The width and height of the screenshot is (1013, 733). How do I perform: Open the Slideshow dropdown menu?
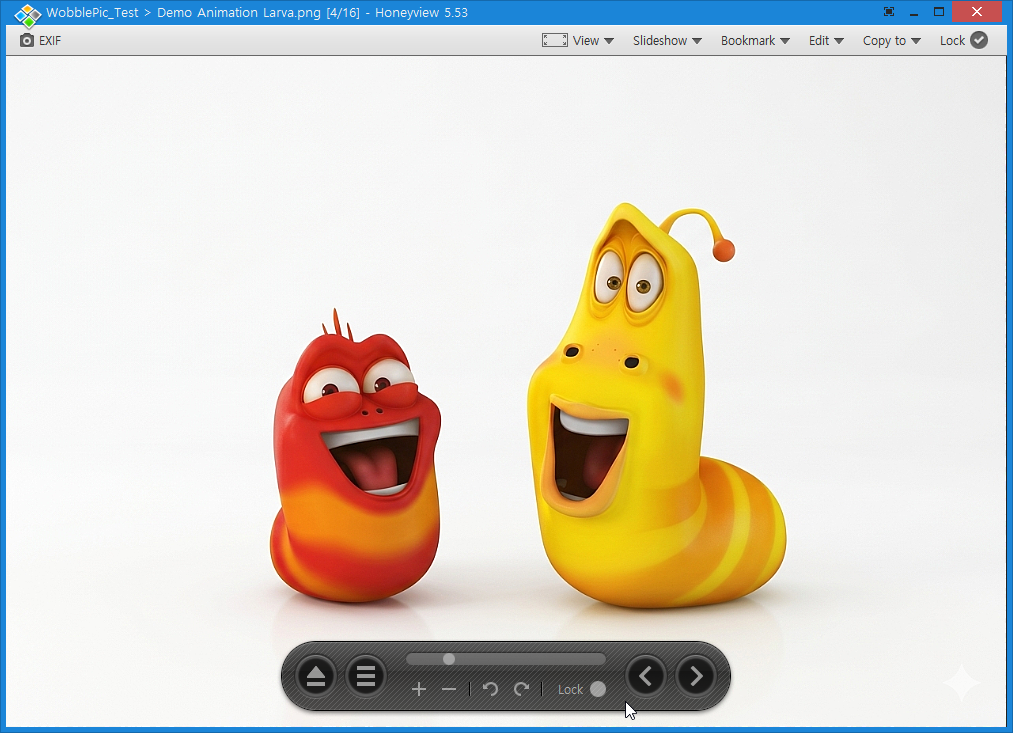pyautogui.click(x=667, y=41)
